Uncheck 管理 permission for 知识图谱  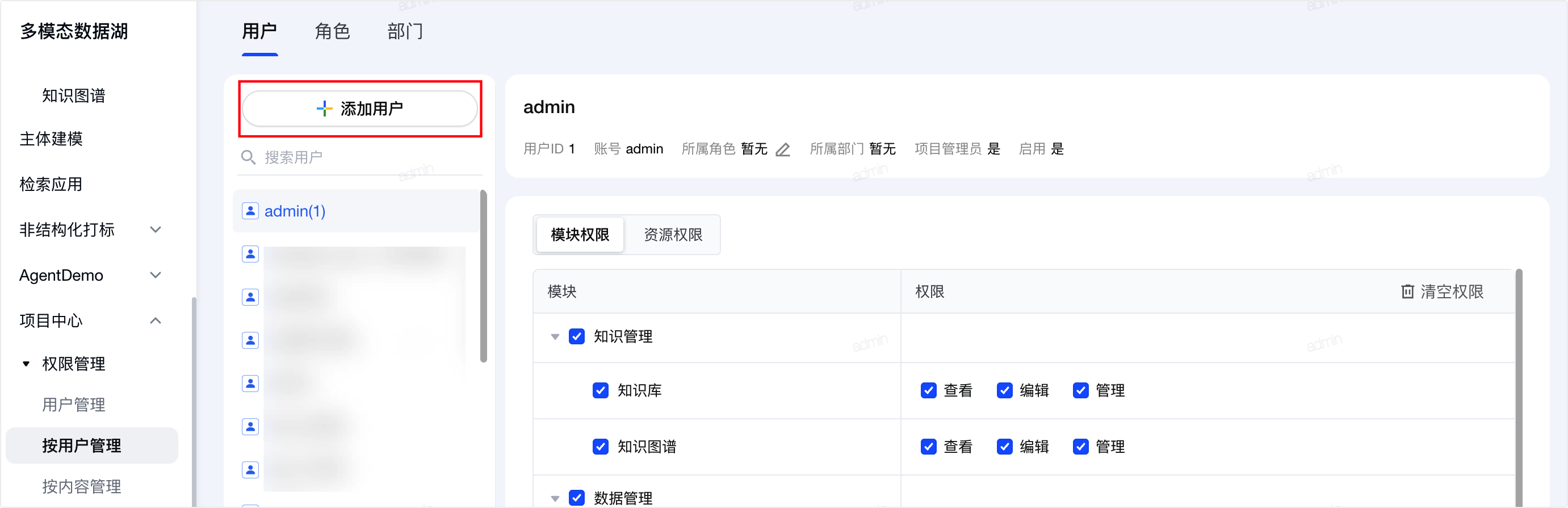1080,447
